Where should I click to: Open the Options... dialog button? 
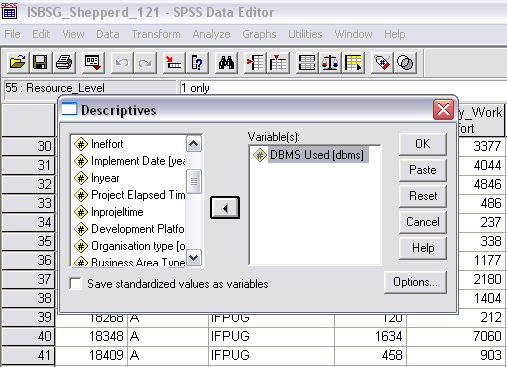(415, 282)
